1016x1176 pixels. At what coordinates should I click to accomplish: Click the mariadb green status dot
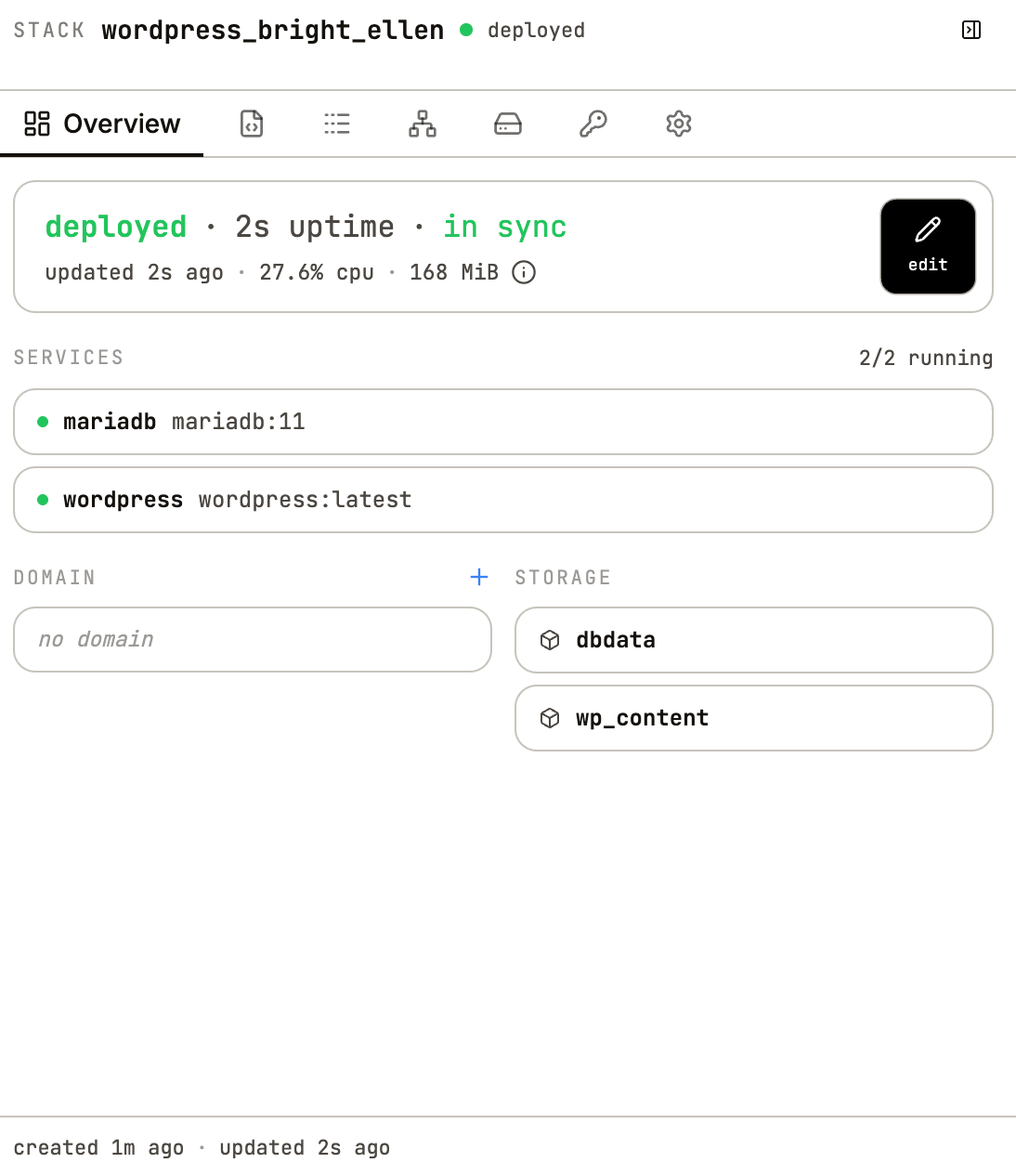coord(43,422)
